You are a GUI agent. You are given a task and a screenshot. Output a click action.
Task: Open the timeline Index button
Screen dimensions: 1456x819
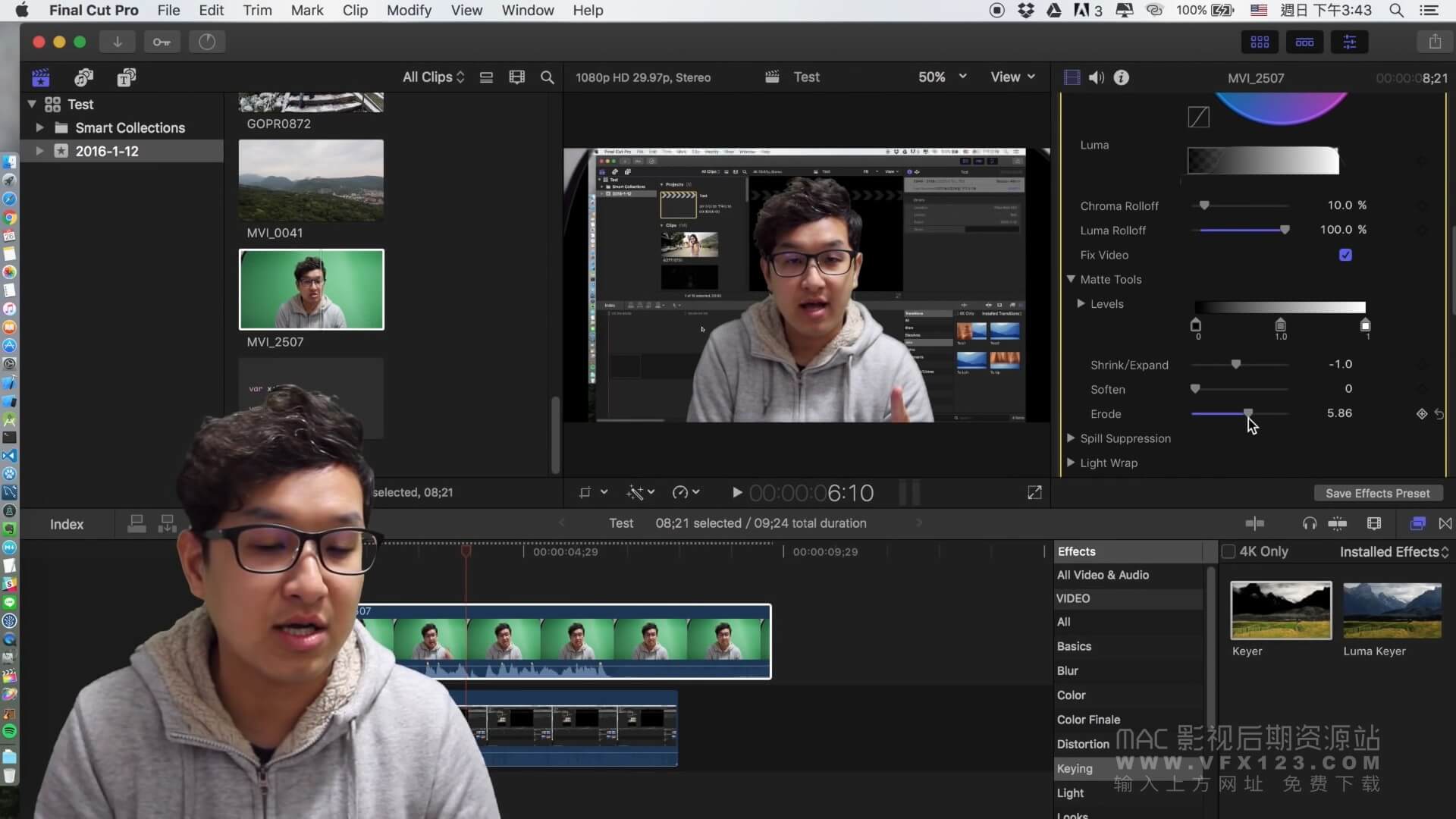(67, 524)
